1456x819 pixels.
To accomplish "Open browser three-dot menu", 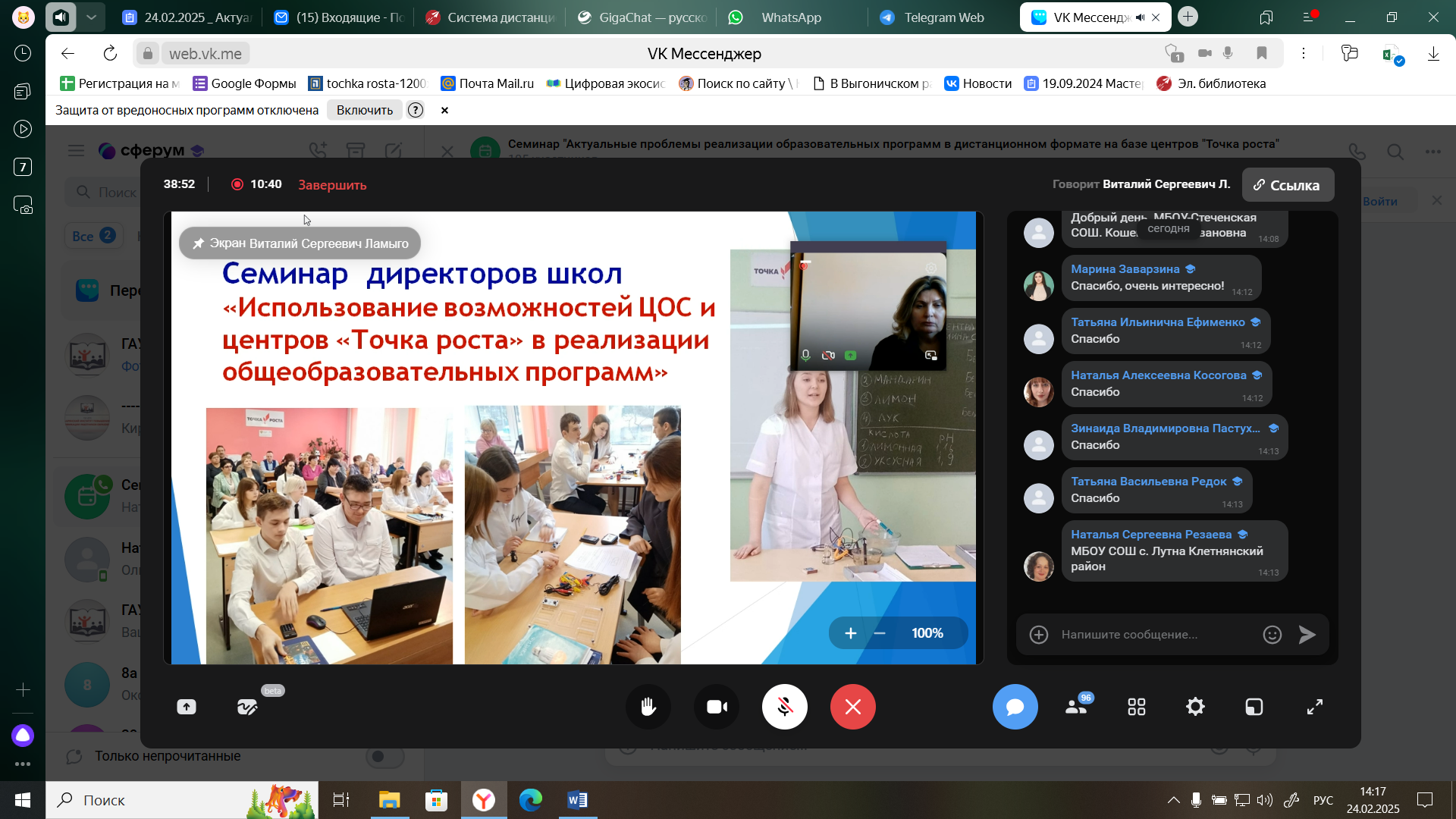I will point(1304,53).
